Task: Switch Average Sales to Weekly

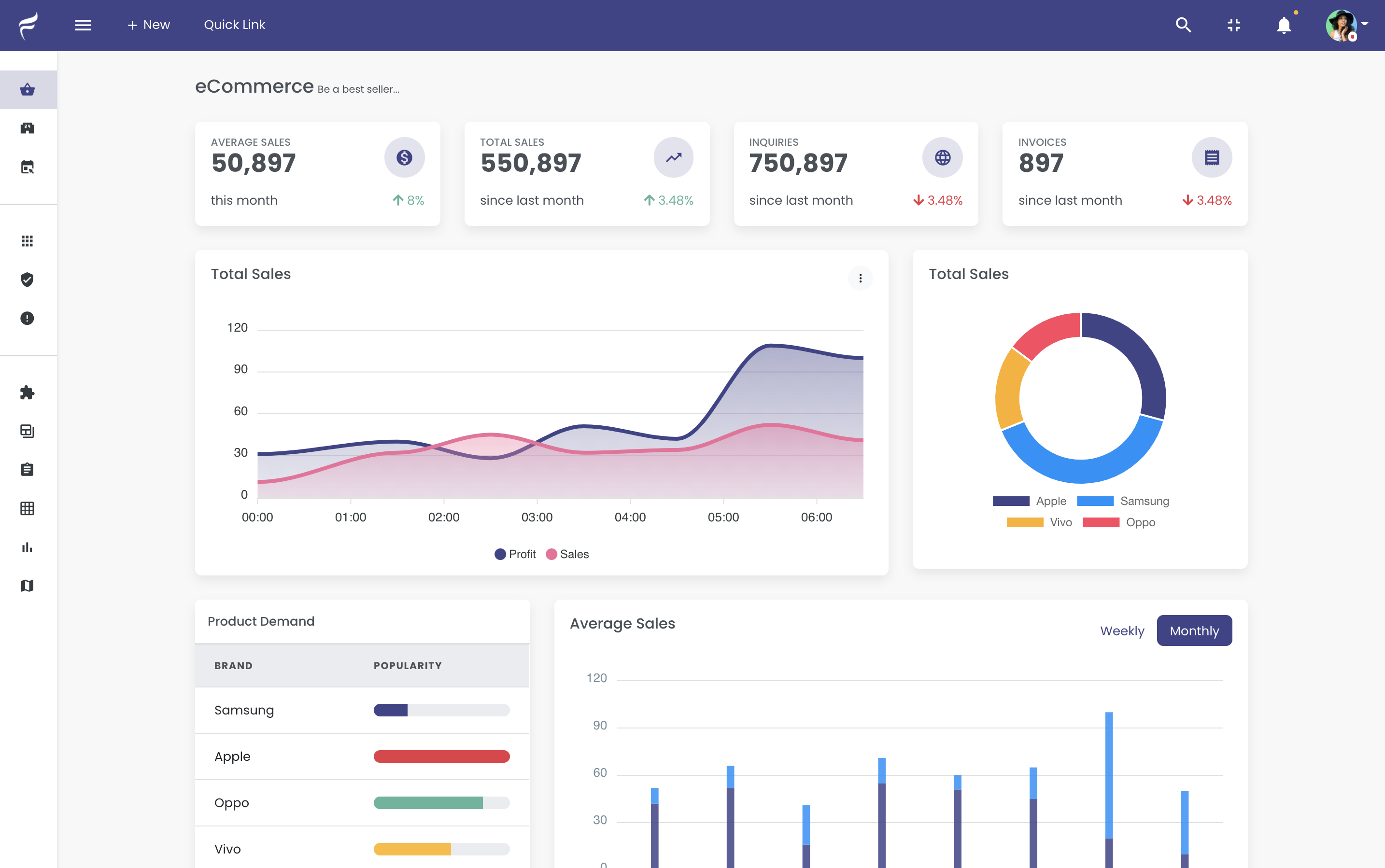Action: click(1122, 630)
